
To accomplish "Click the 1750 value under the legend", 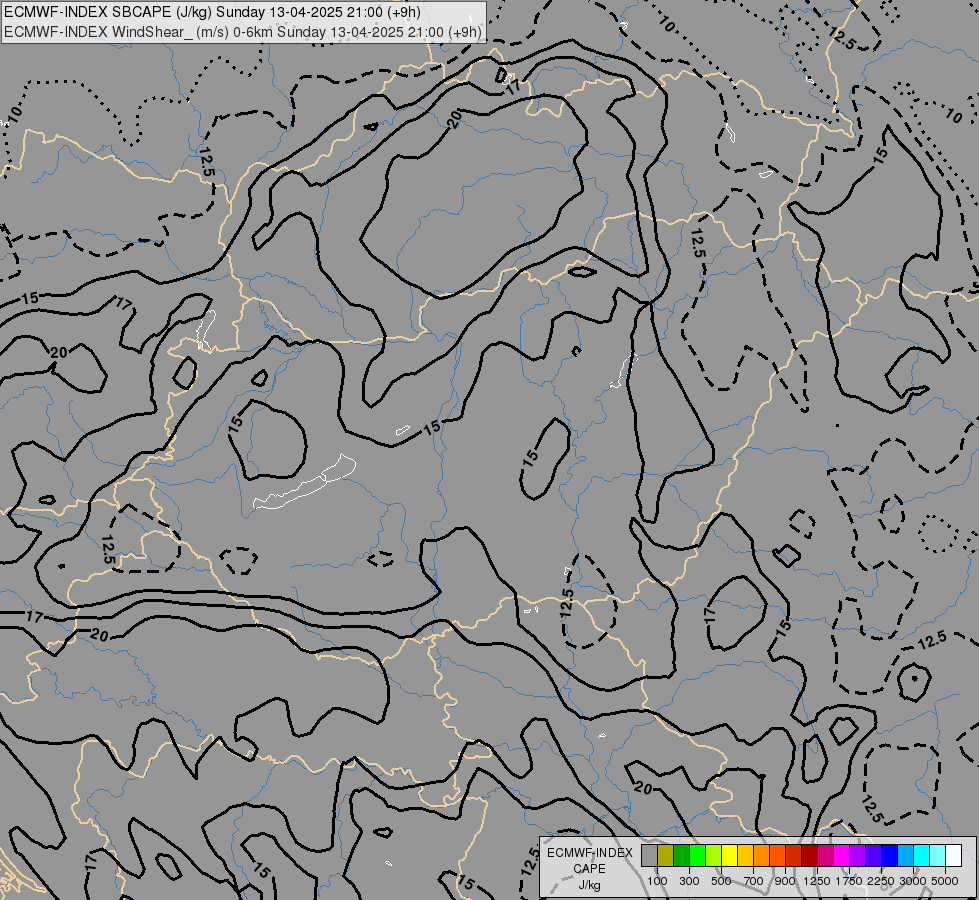I will [x=849, y=881].
